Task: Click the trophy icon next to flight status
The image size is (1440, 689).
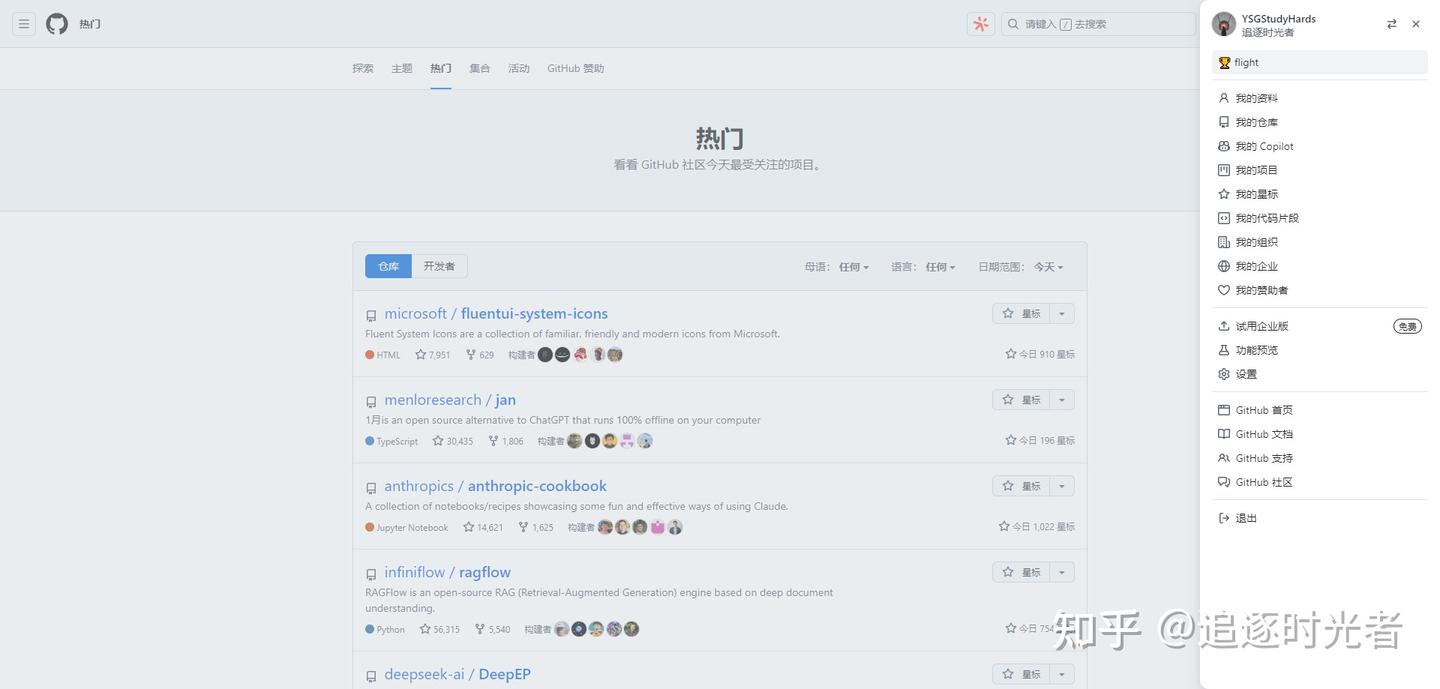Action: pos(1224,62)
